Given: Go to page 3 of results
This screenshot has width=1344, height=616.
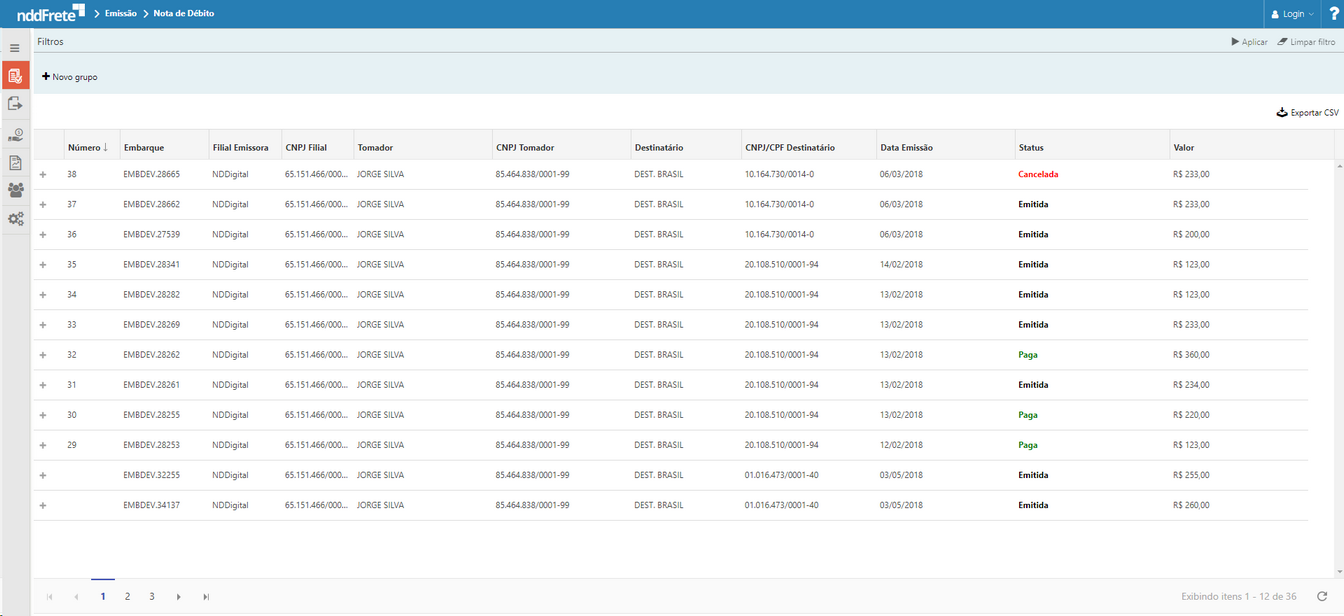Looking at the screenshot, I should (152, 597).
